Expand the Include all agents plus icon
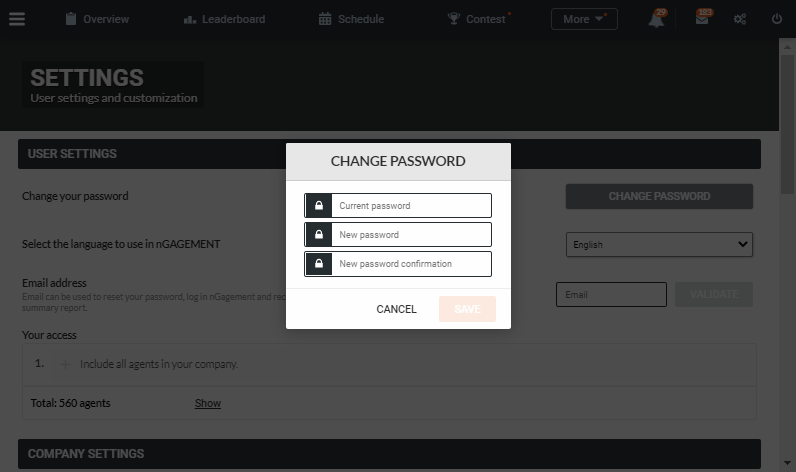The height and width of the screenshot is (472, 796). pos(65,364)
